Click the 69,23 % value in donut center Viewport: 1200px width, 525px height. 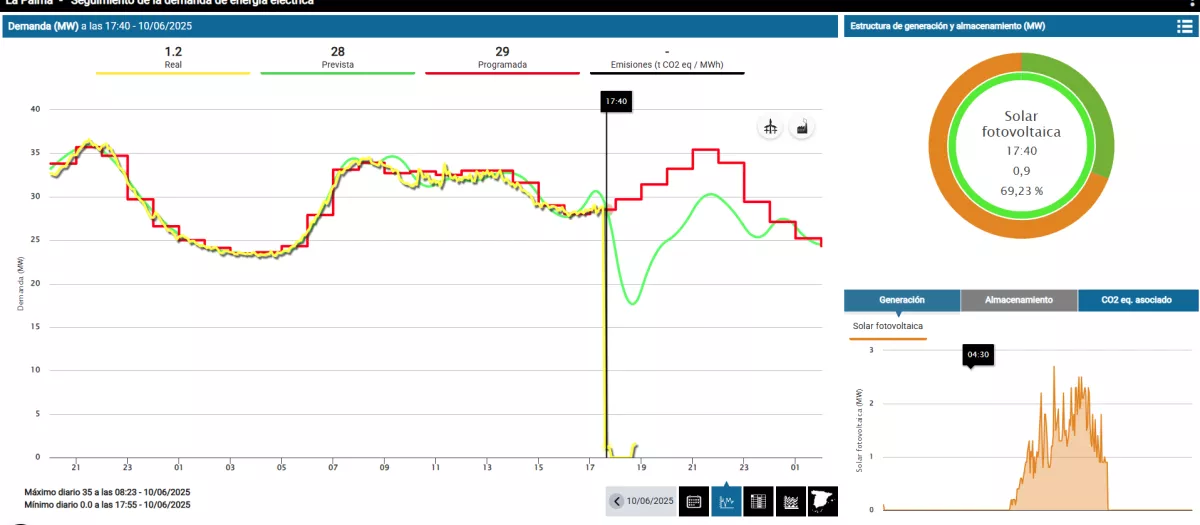(x=1021, y=190)
